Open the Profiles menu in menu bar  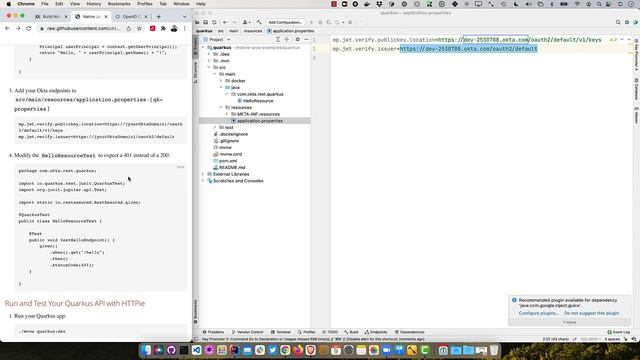[144, 4]
